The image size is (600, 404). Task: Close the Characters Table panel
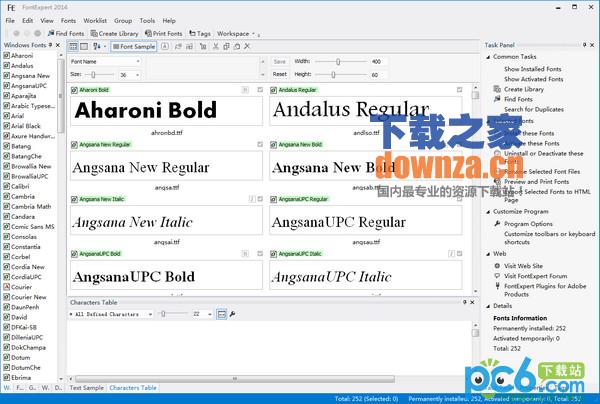472,302
